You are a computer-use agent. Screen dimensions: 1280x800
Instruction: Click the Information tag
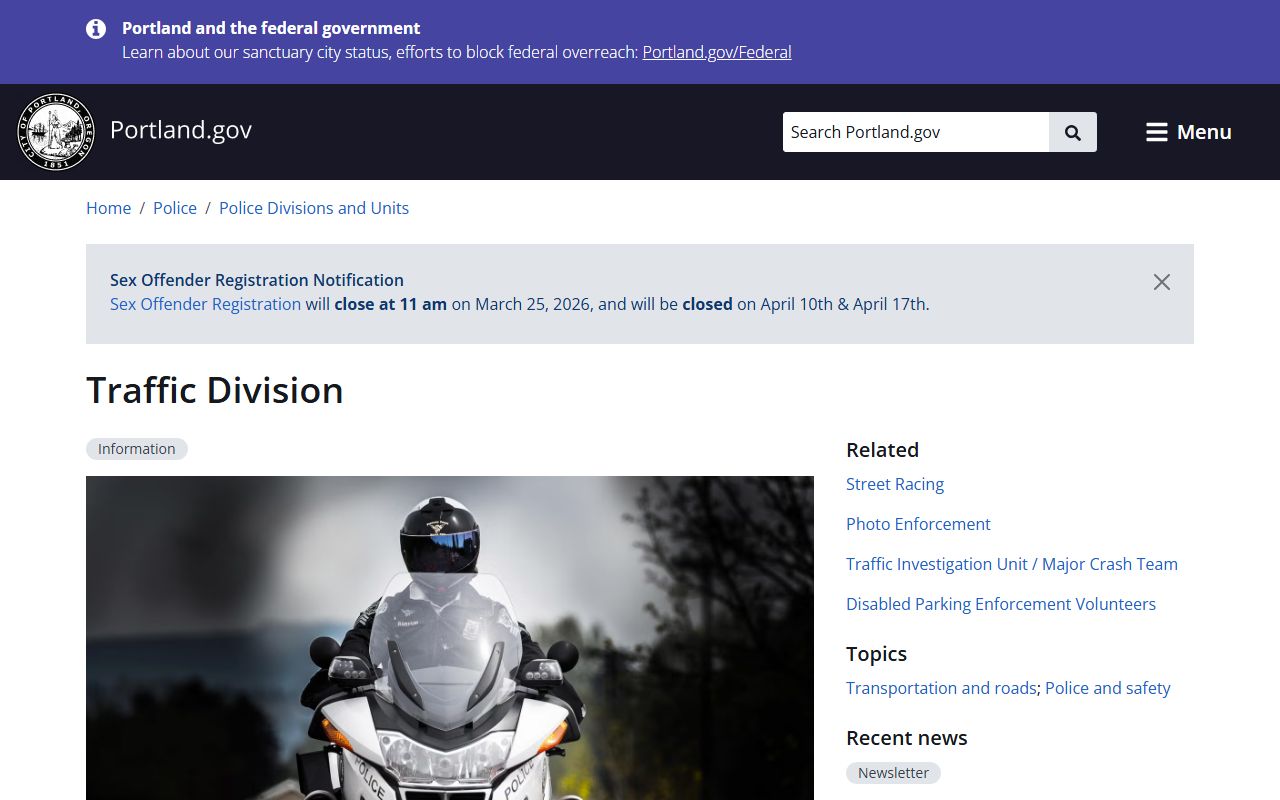point(137,449)
